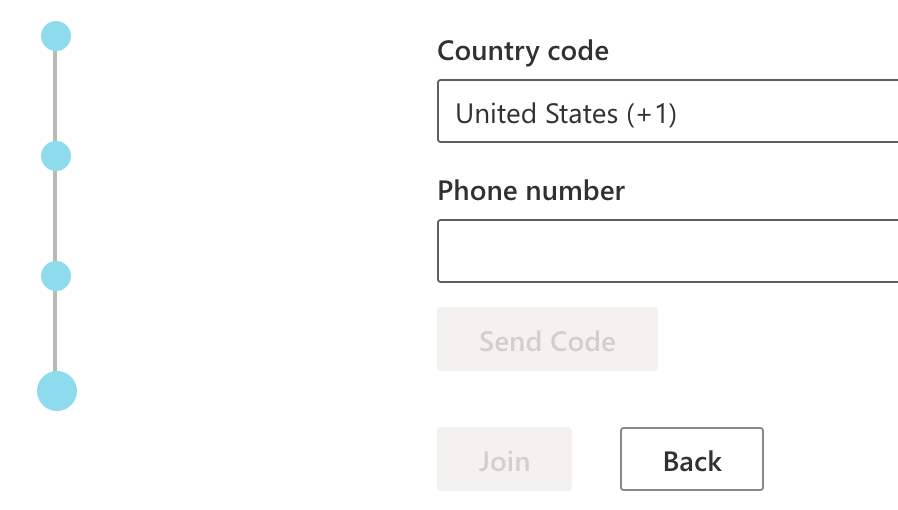The image size is (898, 510).
Task: Expand the country selector under Country code
Action: 667,114
